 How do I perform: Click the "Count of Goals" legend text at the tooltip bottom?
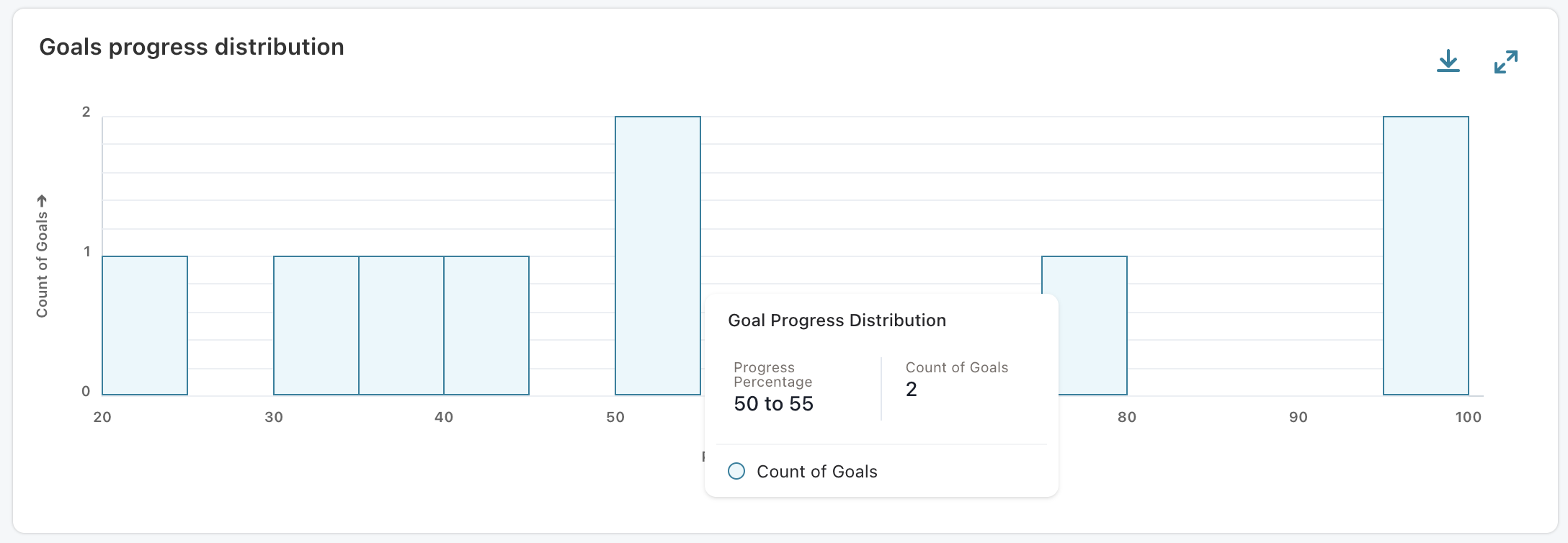click(816, 472)
